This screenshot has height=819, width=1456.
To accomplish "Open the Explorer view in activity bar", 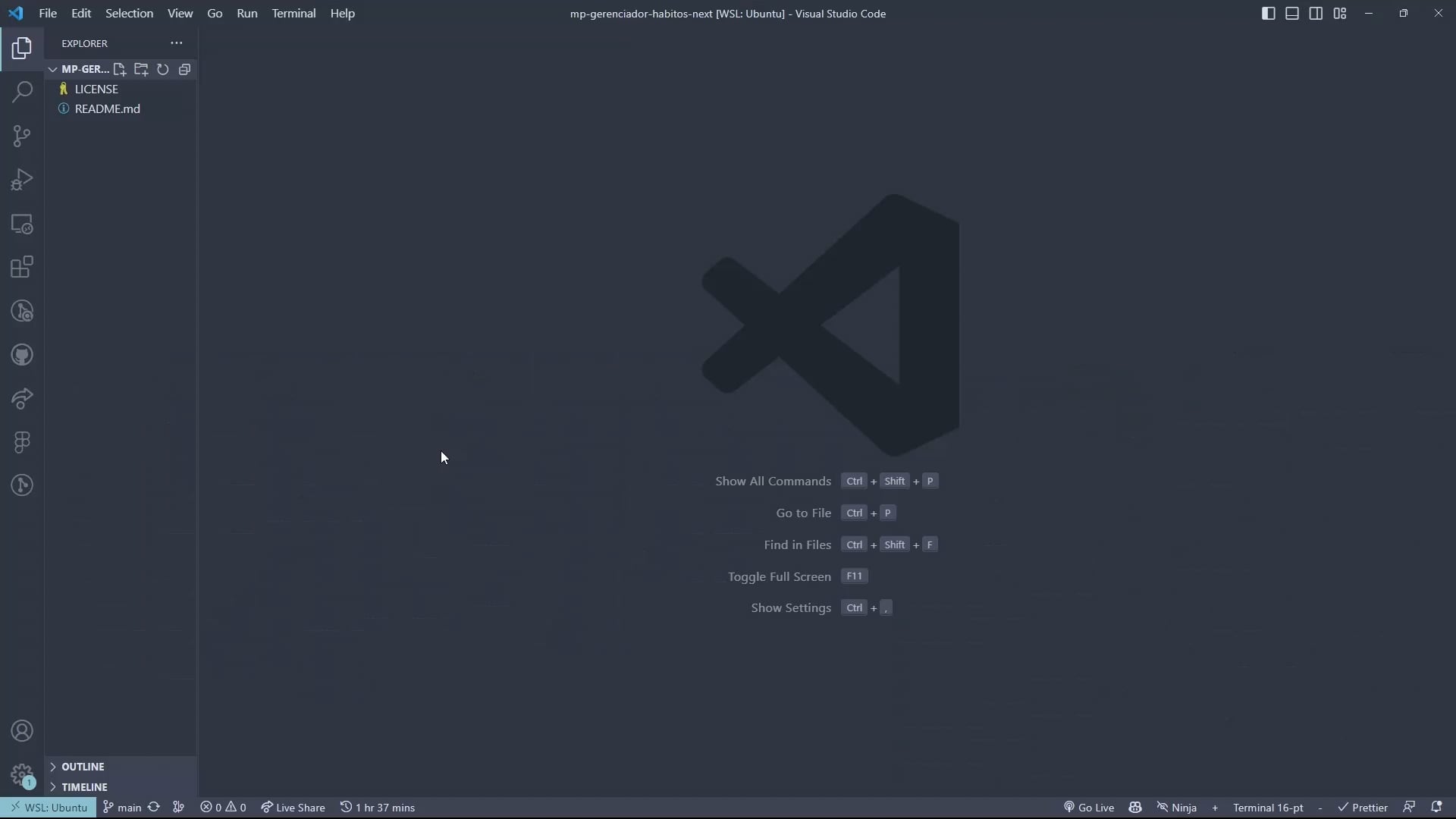I will (x=22, y=49).
